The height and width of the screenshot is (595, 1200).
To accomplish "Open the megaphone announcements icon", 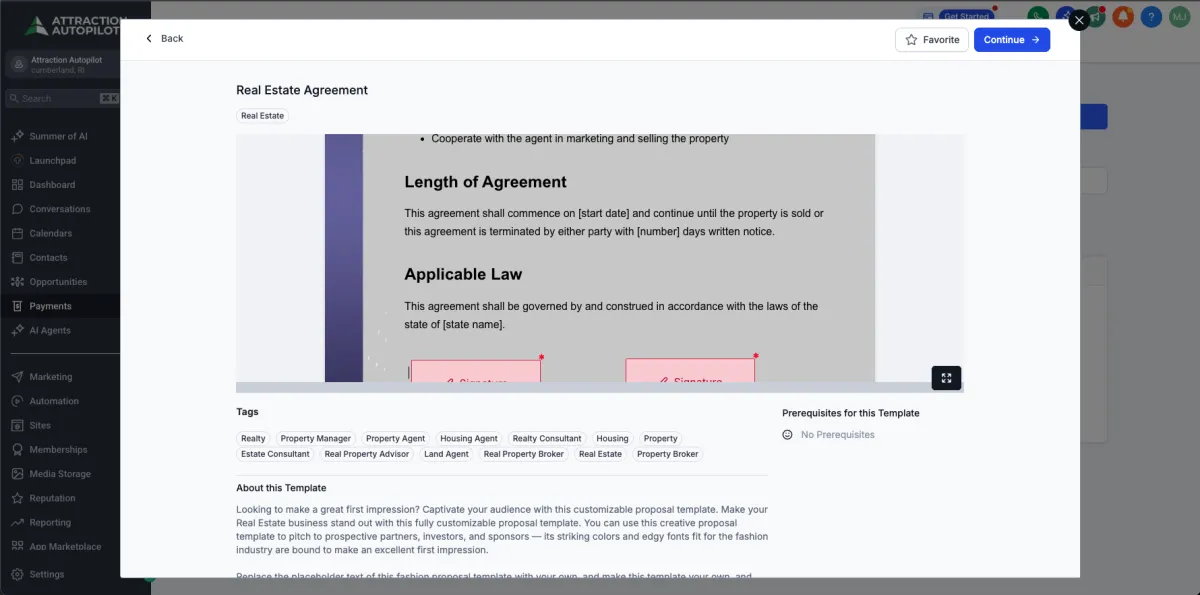I will tap(1095, 16).
